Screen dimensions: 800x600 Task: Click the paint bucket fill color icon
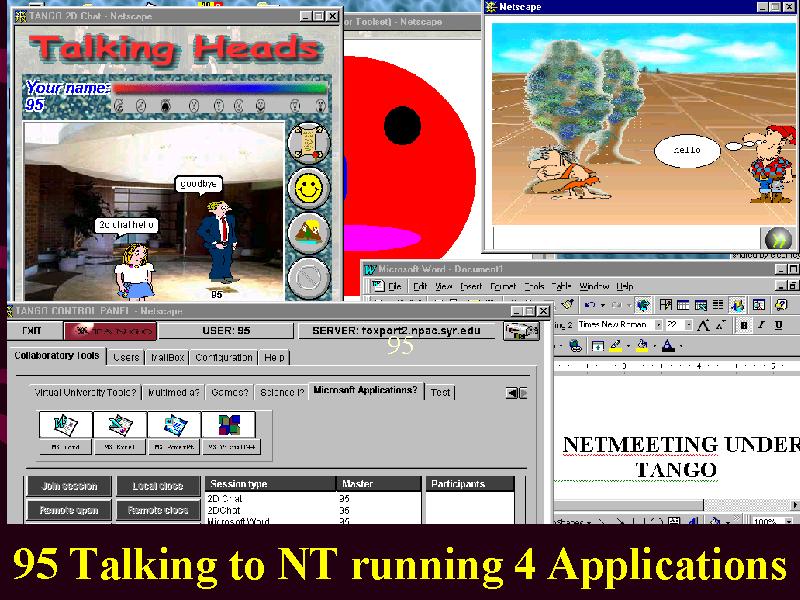[x=642, y=346]
